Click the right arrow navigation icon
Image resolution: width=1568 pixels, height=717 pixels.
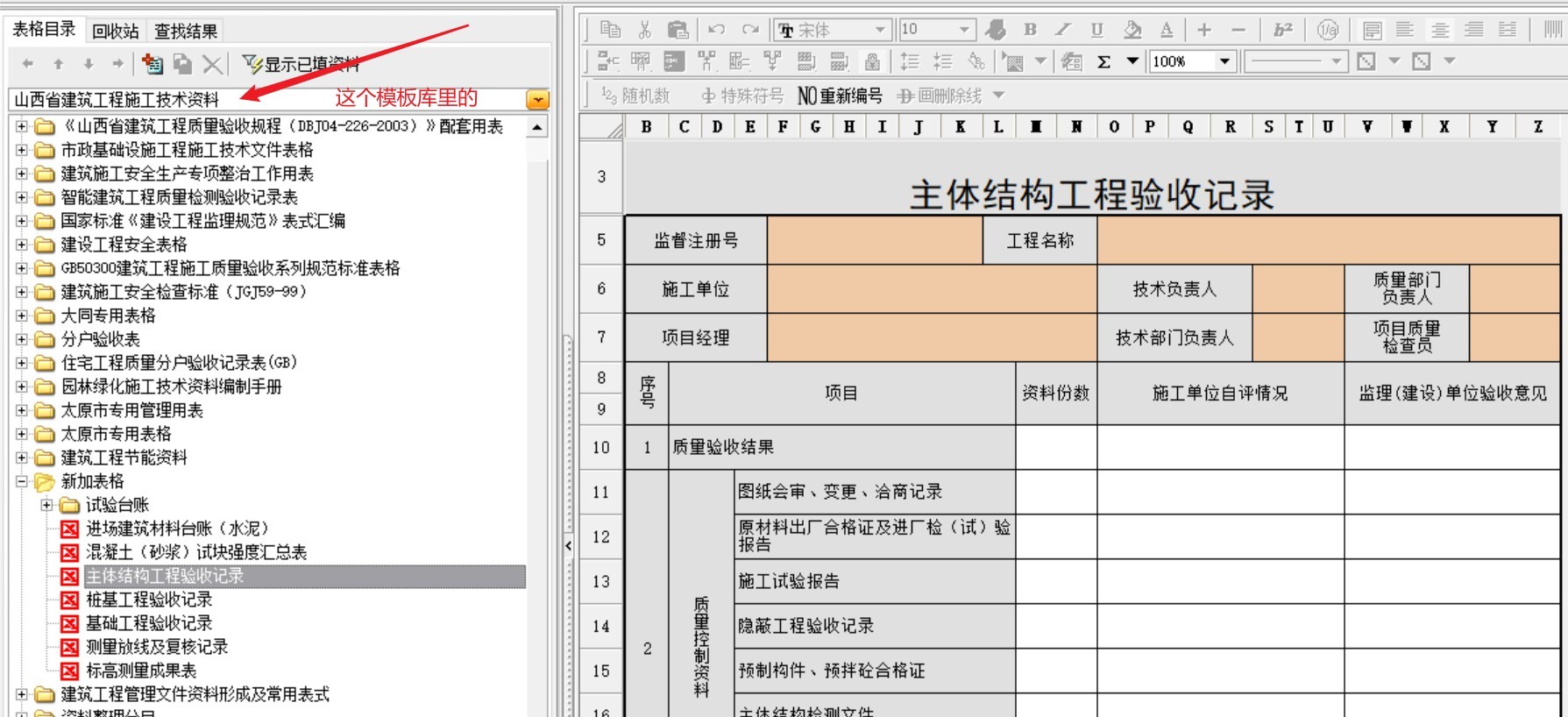click(x=117, y=64)
